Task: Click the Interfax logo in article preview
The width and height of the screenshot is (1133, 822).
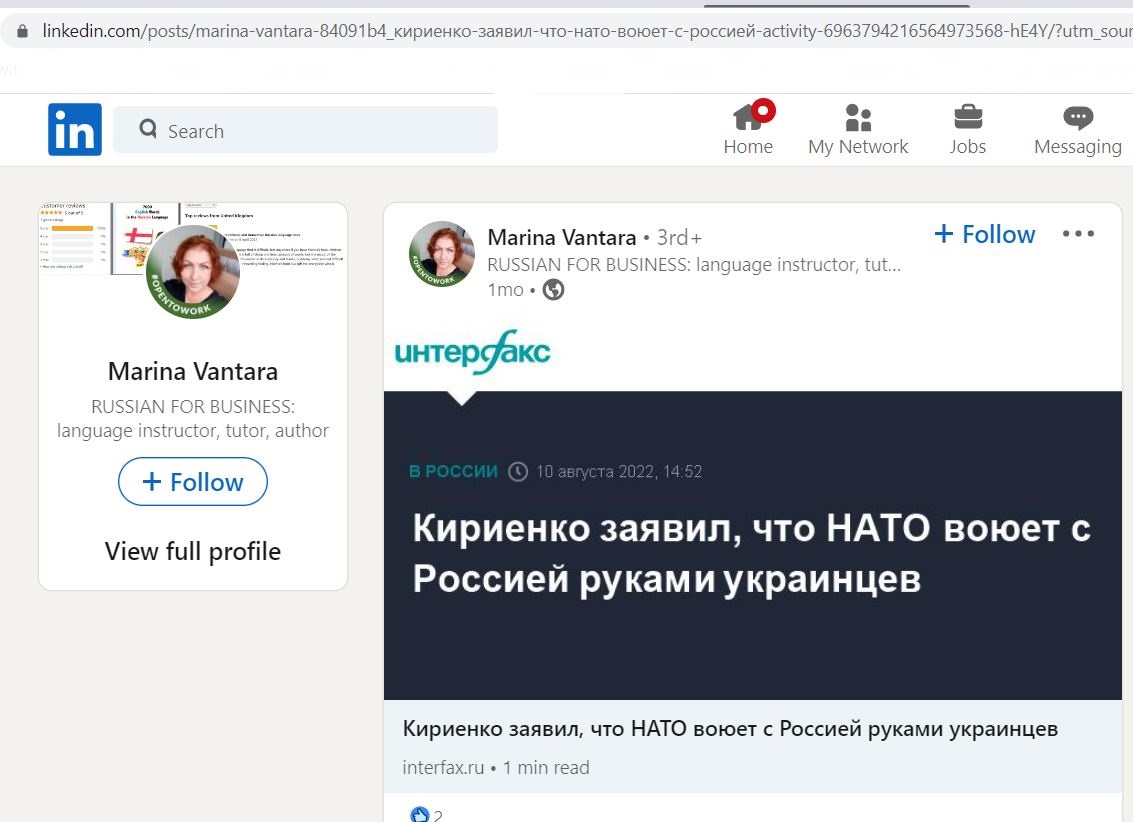Action: pos(473,352)
